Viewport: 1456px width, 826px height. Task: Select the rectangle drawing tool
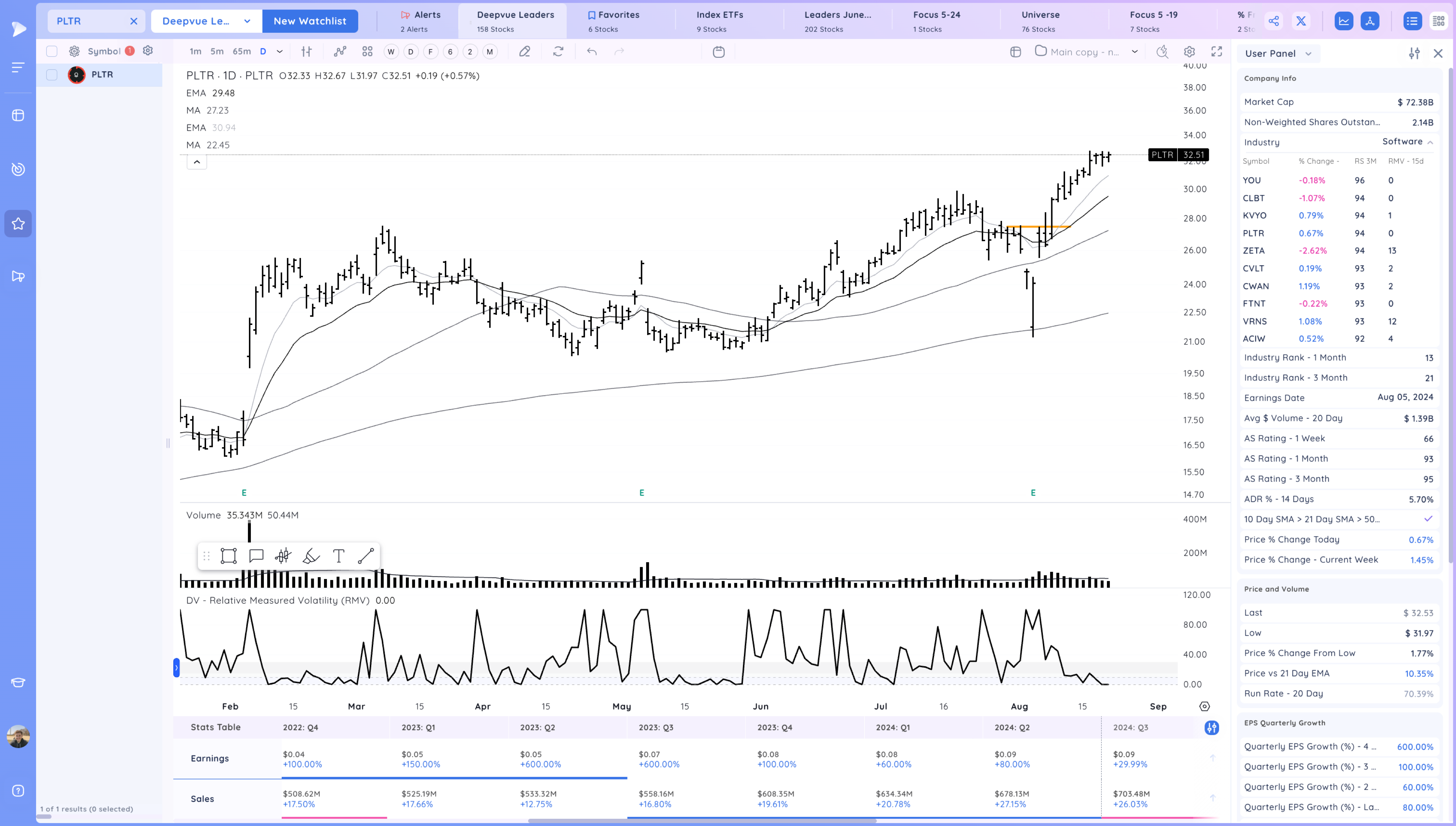pyautogui.click(x=228, y=556)
